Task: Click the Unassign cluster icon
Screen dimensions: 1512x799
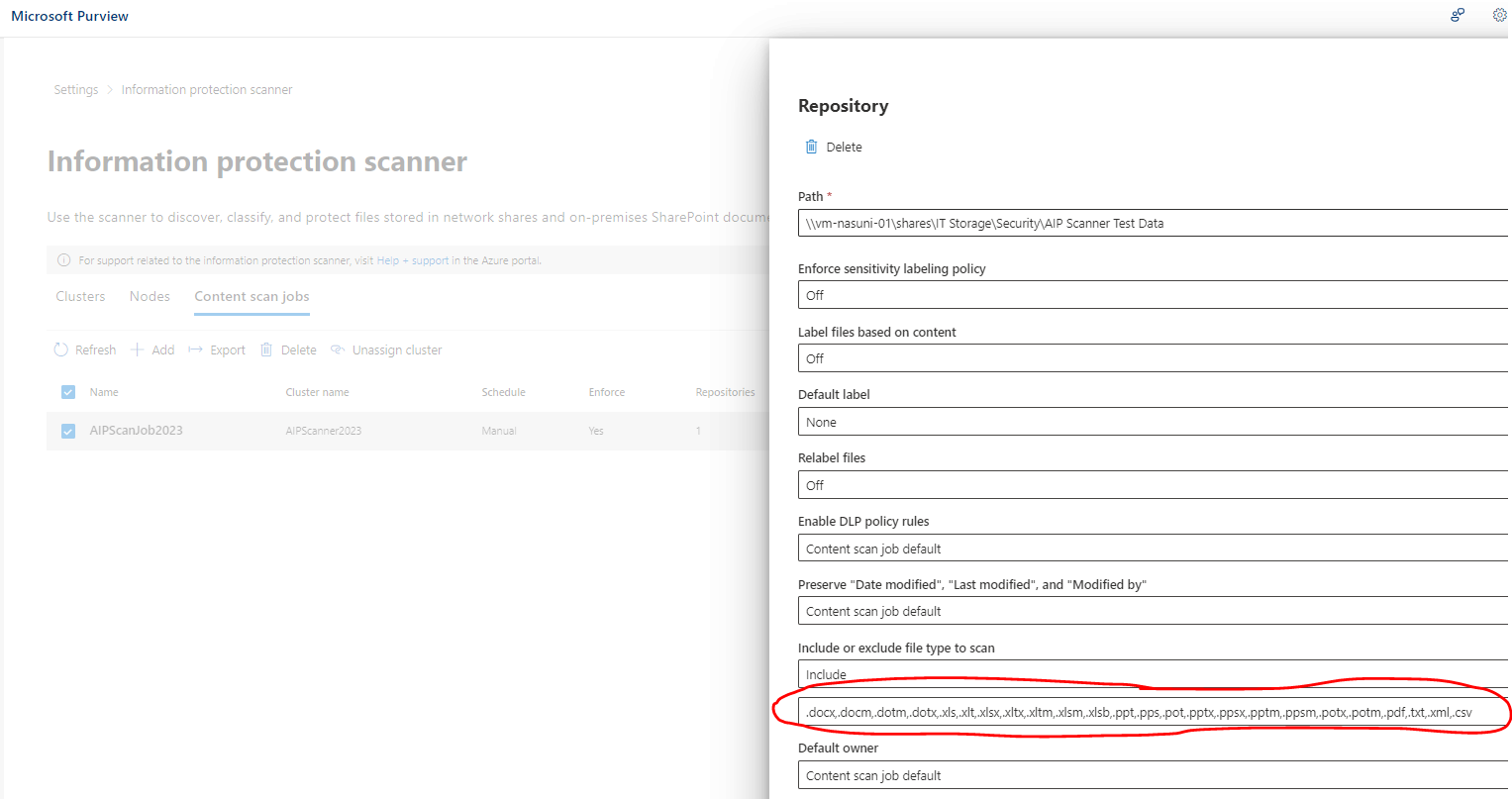Action: click(x=337, y=350)
